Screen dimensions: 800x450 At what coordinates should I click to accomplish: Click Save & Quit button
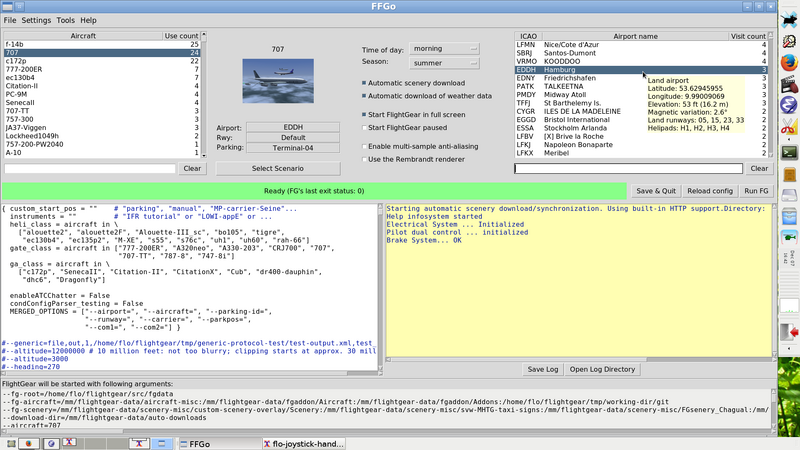click(x=656, y=191)
